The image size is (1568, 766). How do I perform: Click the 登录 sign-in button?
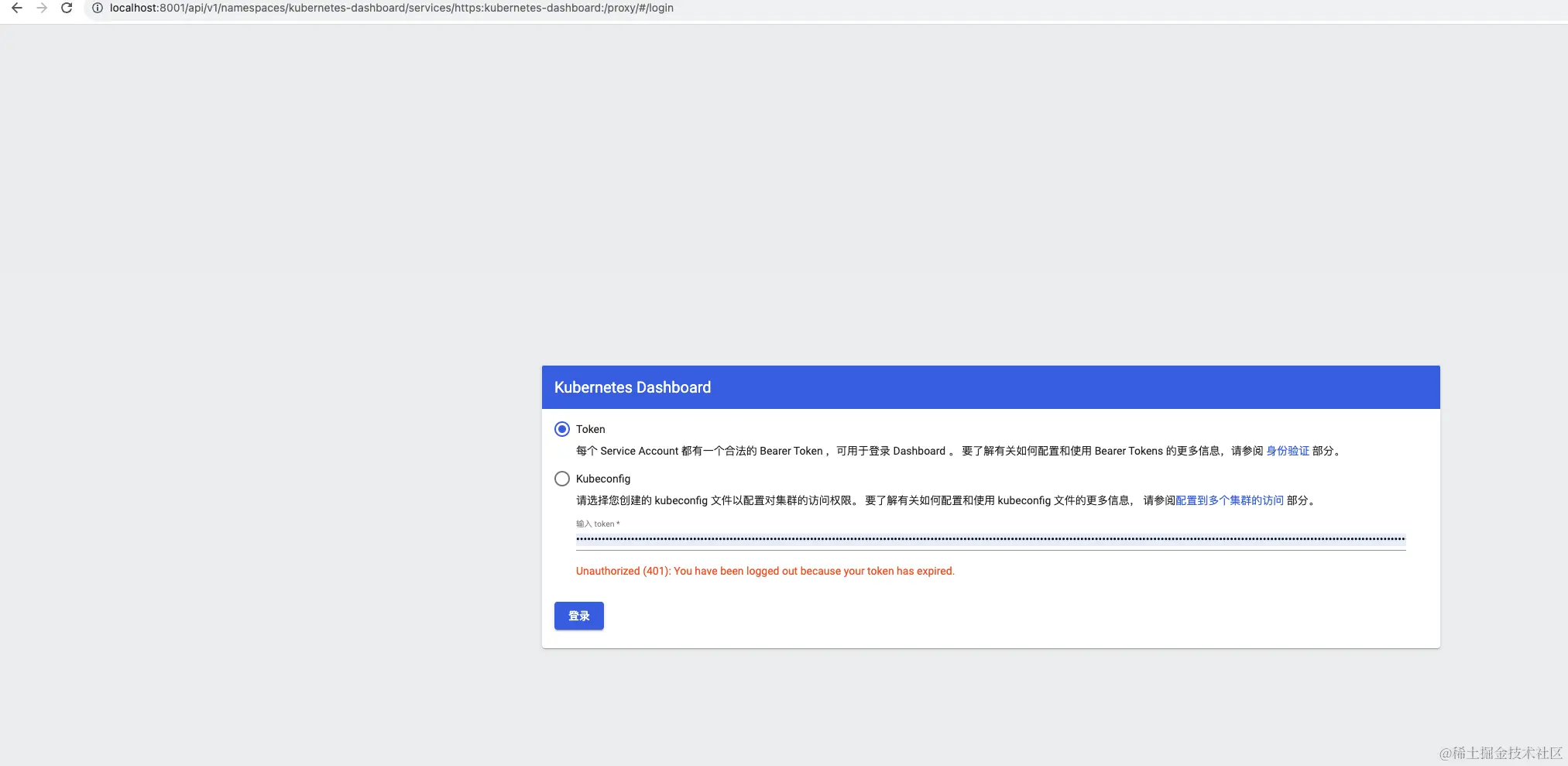point(579,616)
